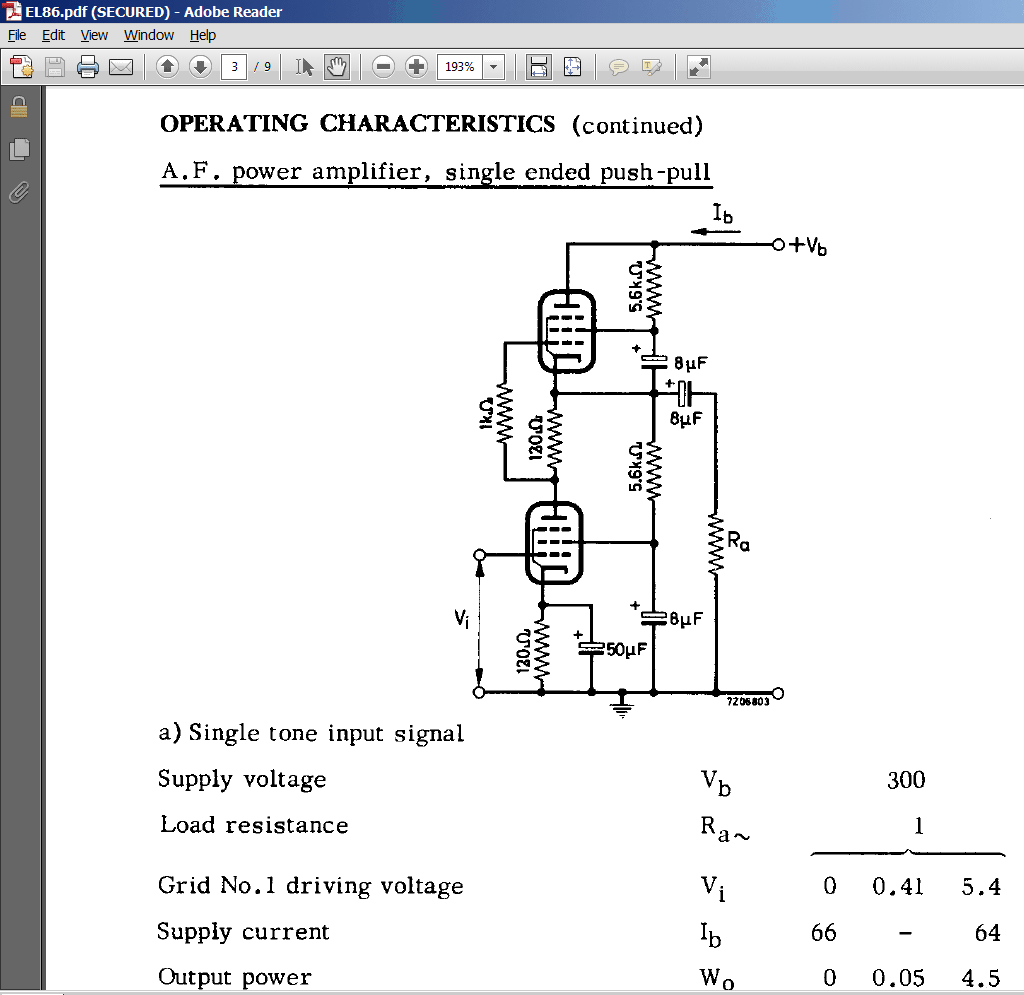Click the fit one full page icon
Screen dimensions: 1024x995
coord(572,67)
